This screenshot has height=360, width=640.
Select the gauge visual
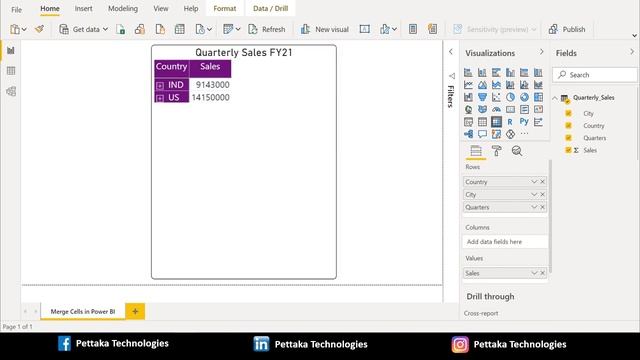(496, 109)
